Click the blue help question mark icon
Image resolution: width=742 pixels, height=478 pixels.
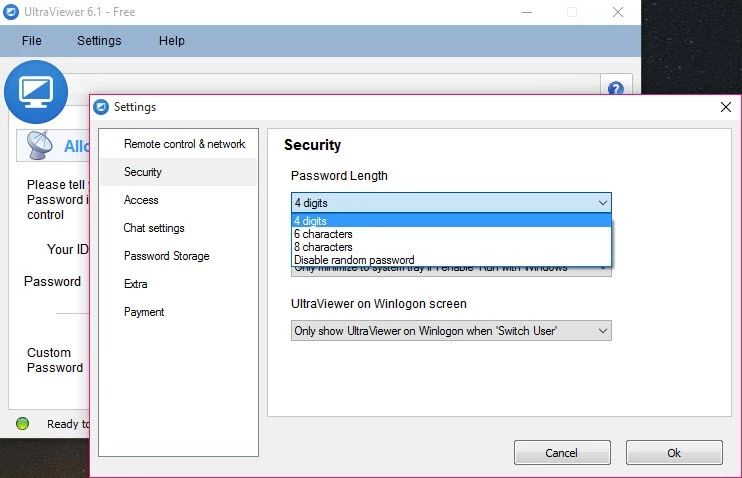coord(615,89)
